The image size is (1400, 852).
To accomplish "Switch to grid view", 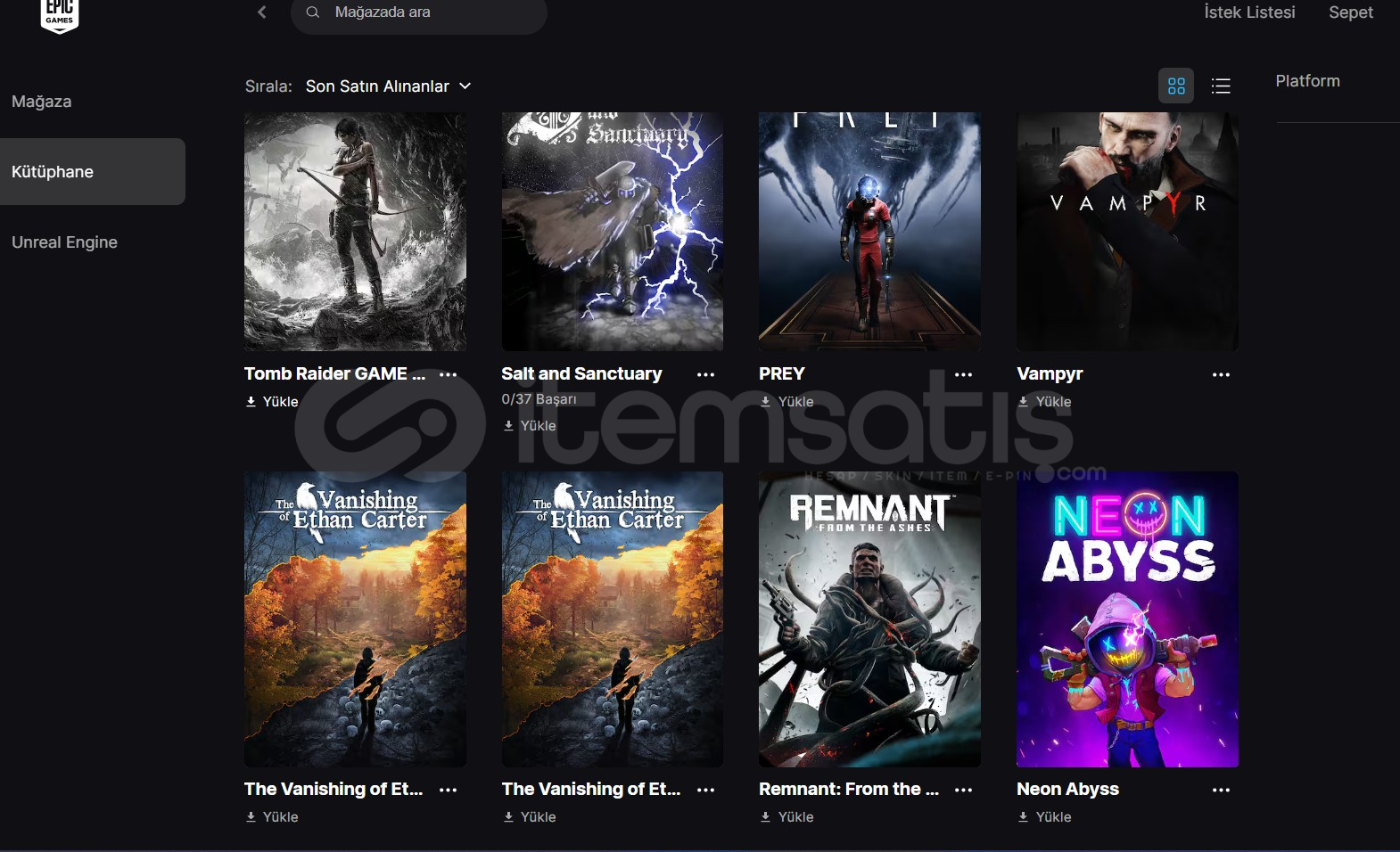I will 1176,86.
